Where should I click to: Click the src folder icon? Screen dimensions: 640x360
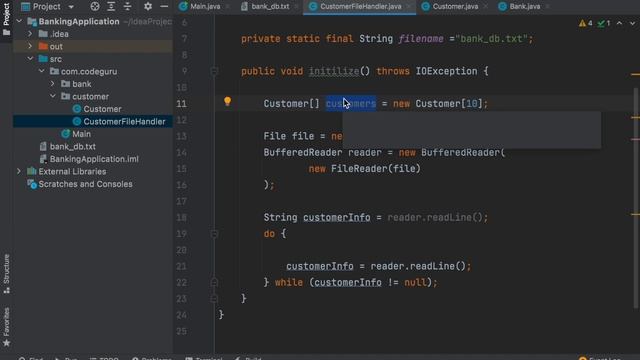tap(43, 59)
